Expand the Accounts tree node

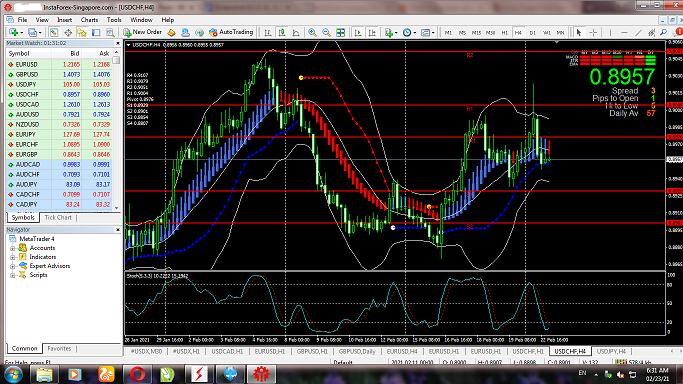(13, 248)
